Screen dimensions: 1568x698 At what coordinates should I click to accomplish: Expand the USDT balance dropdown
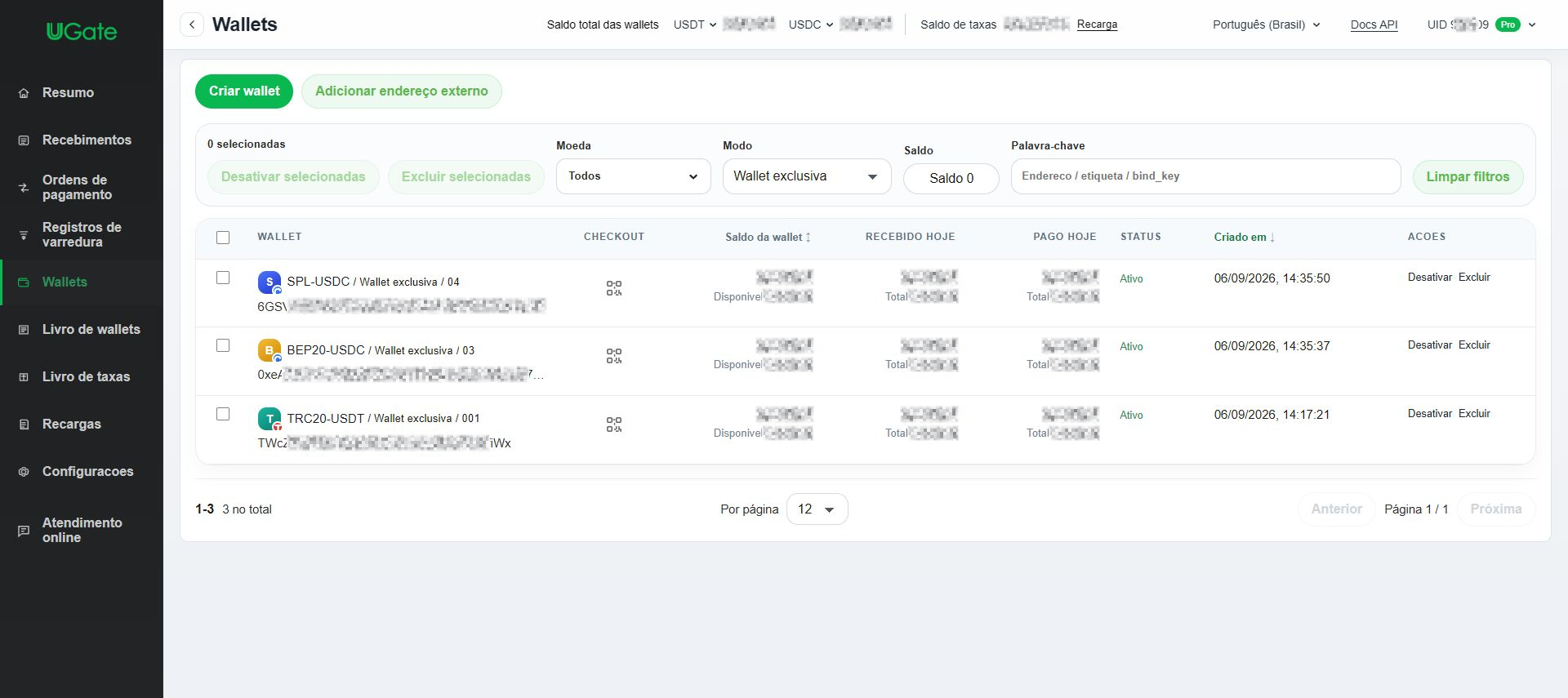[x=695, y=24]
